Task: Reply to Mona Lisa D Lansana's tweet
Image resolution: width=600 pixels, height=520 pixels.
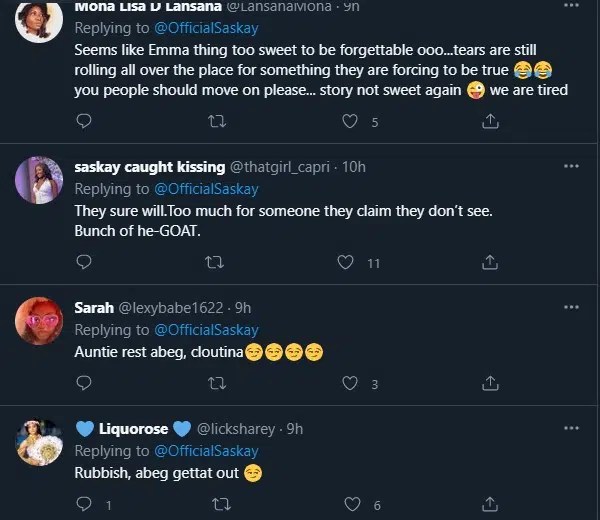Action: point(84,122)
